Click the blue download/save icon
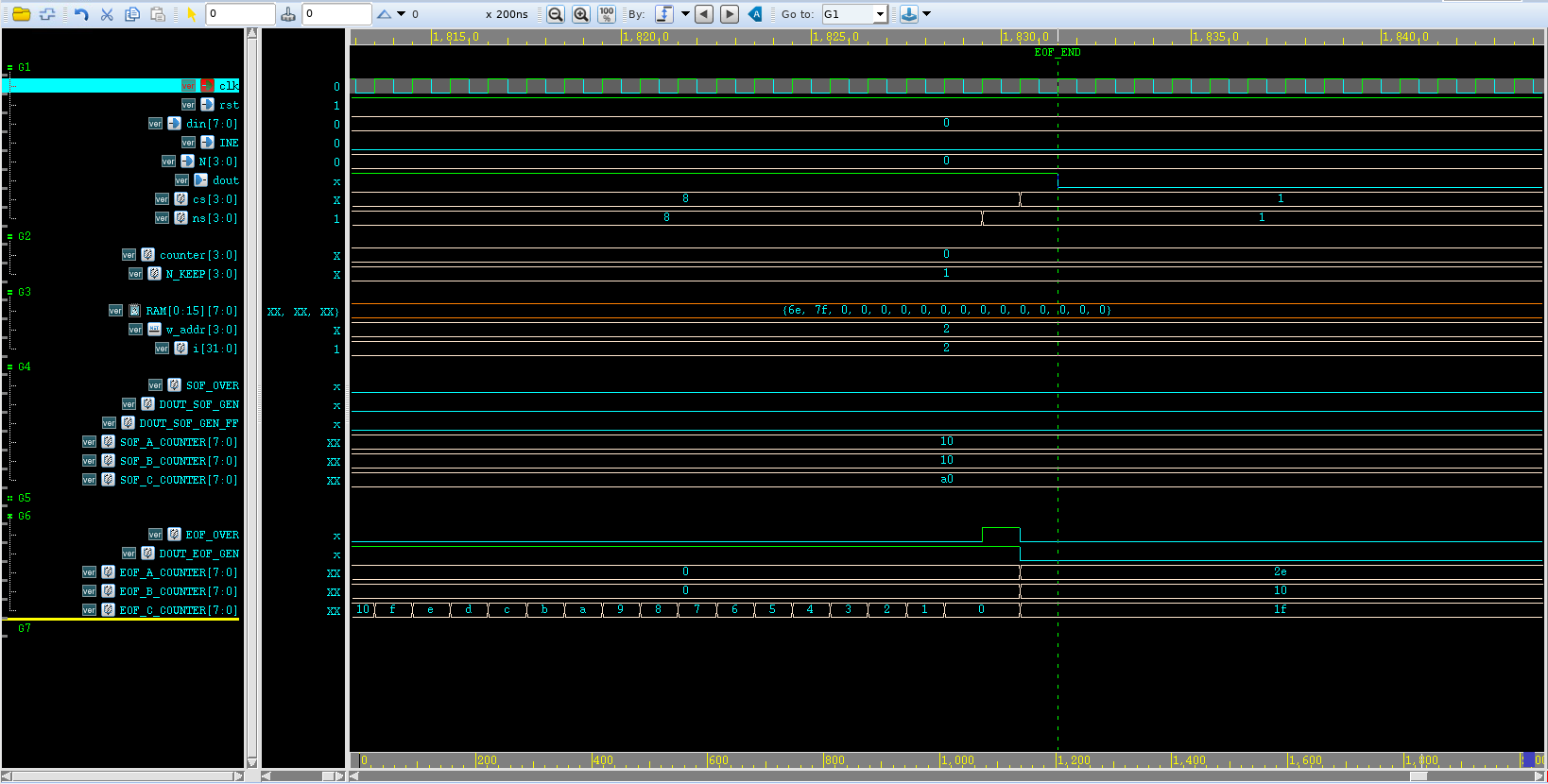 click(908, 14)
